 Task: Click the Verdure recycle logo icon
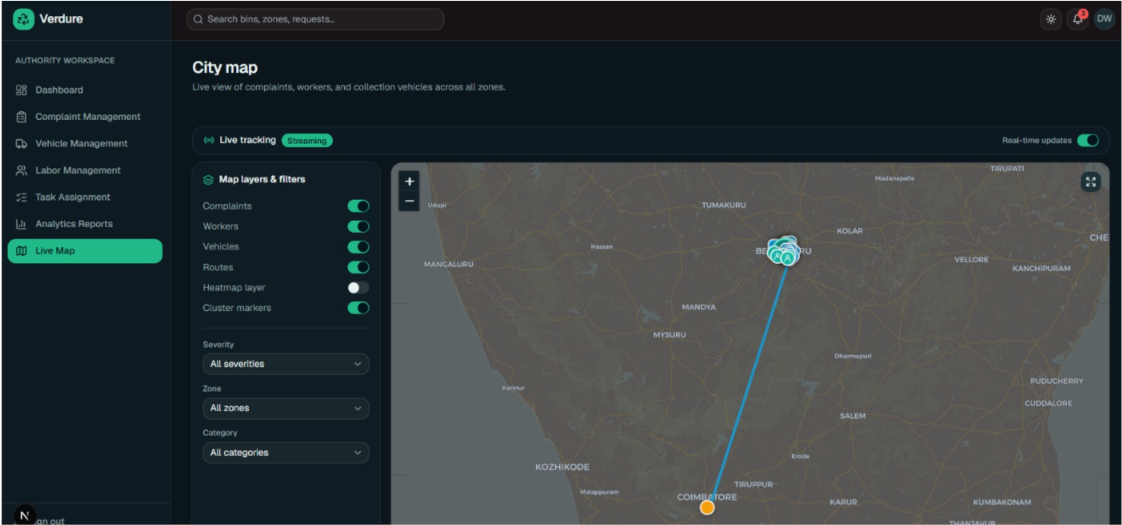click(x=24, y=19)
